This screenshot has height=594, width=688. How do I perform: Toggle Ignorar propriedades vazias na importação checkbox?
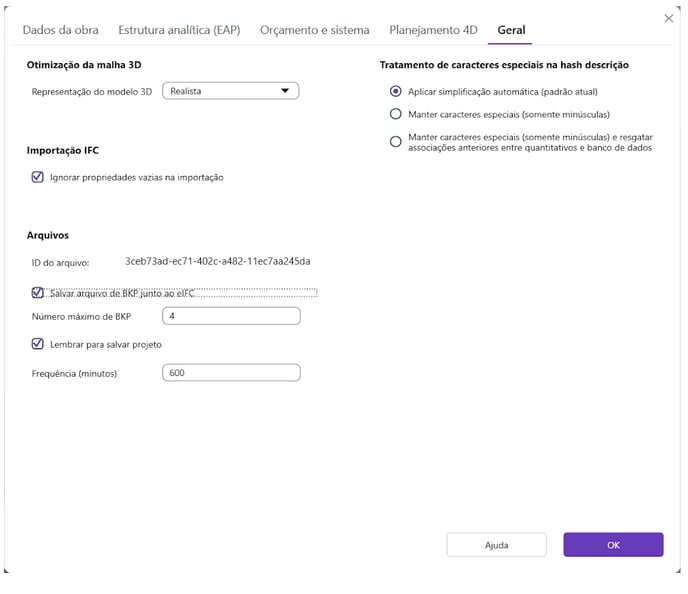[x=38, y=178]
